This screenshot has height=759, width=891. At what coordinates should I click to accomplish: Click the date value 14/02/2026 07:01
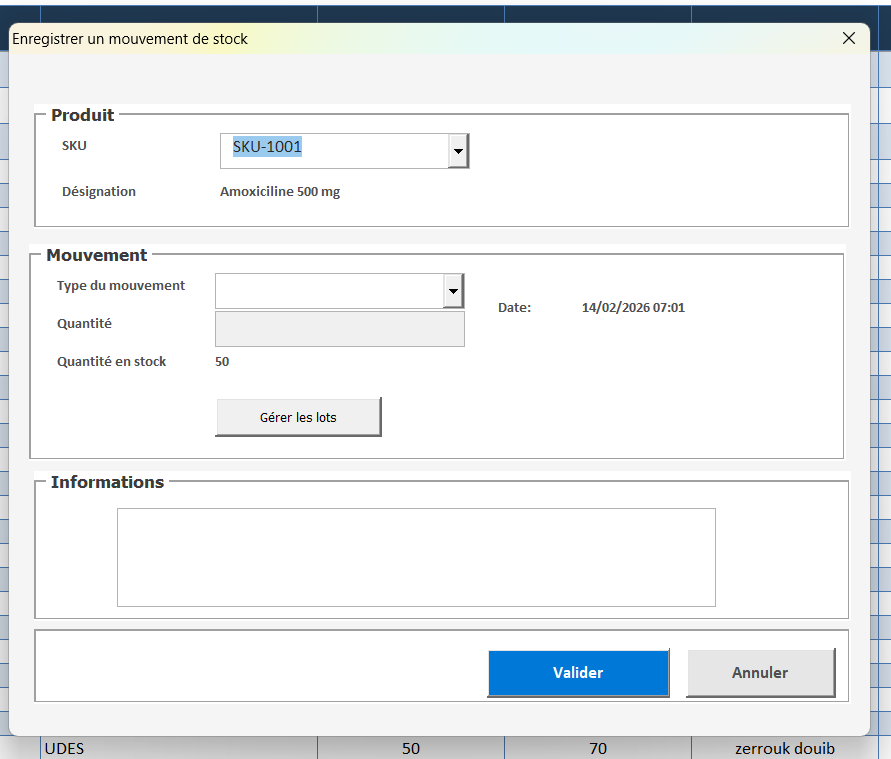tap(633, 308)
